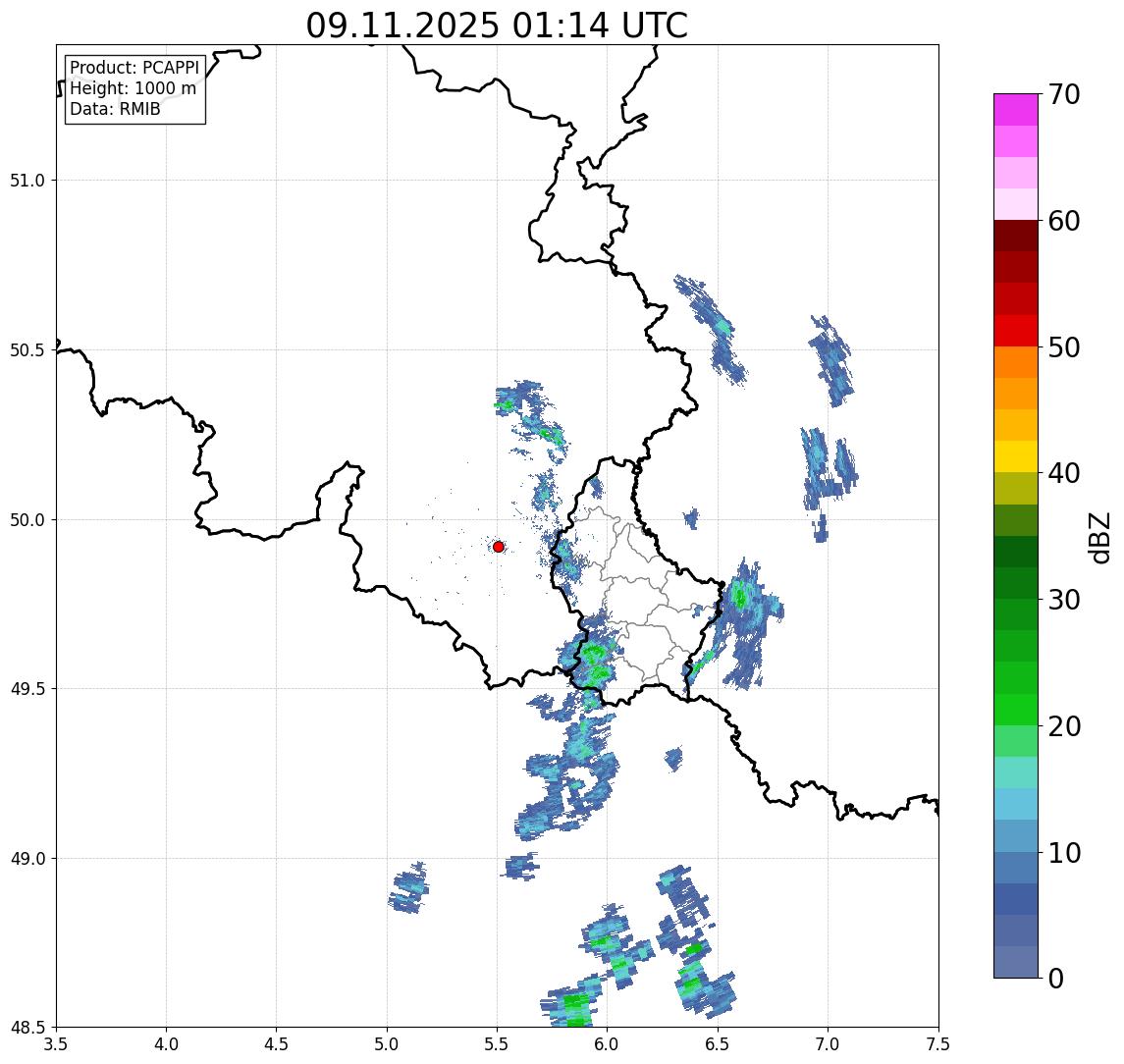Click the colorbar tick label 40
The width and height of the screenshot is (1124, 1064).
click(1064, 473)
